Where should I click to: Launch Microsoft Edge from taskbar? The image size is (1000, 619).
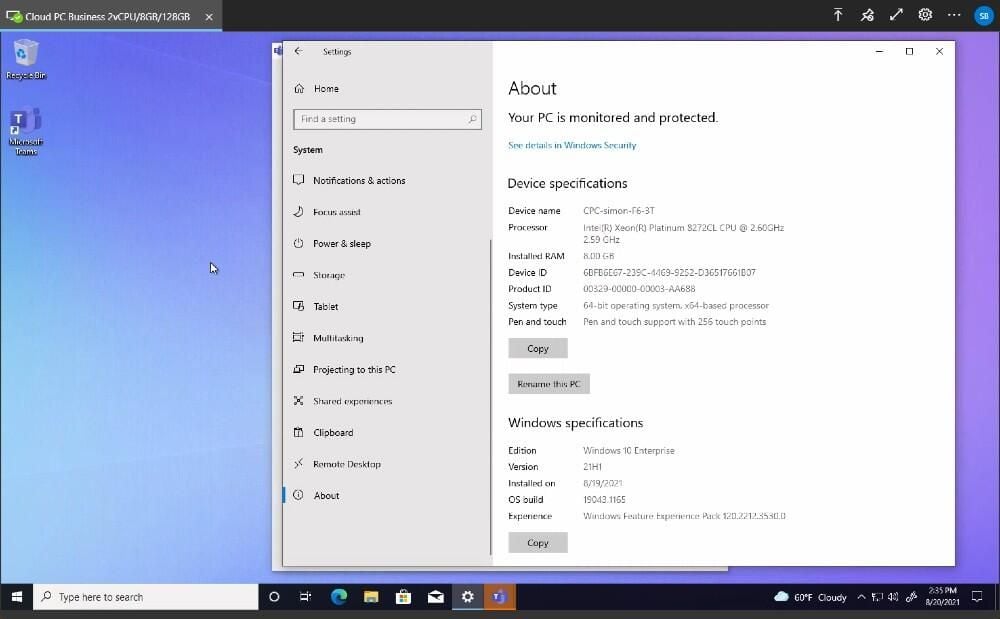pos(339,597)
